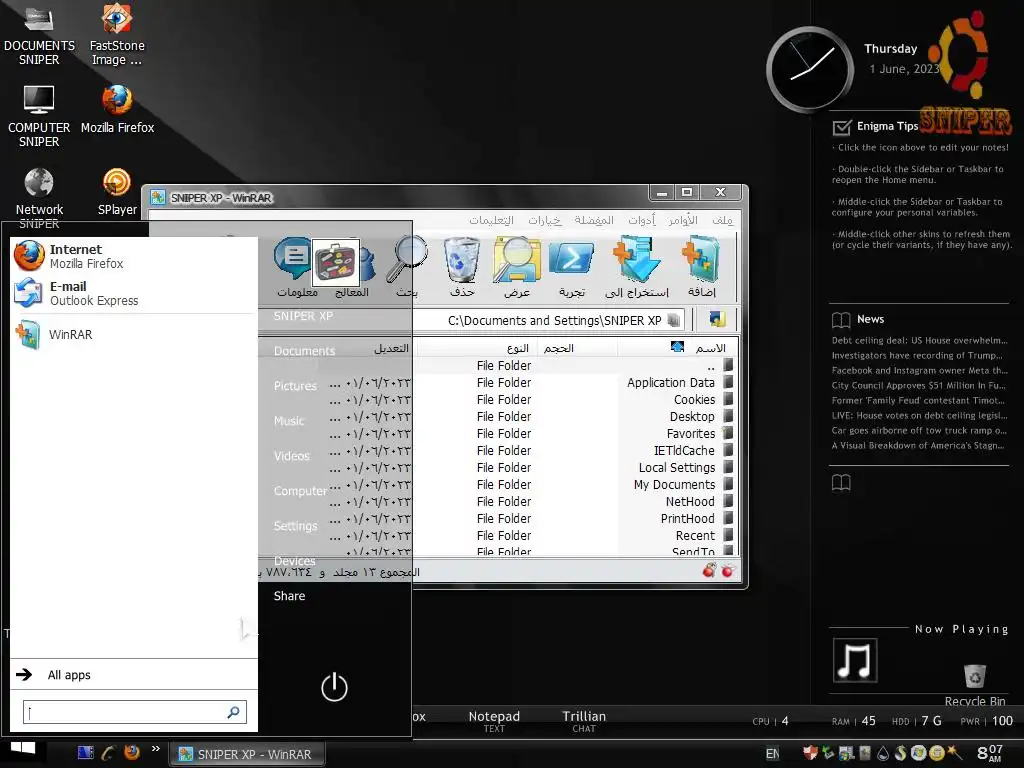This screenshot has width=1024, height=768.
Task: Open Internet Mozilla Firefox from Start menu
Action: (133, 256)
